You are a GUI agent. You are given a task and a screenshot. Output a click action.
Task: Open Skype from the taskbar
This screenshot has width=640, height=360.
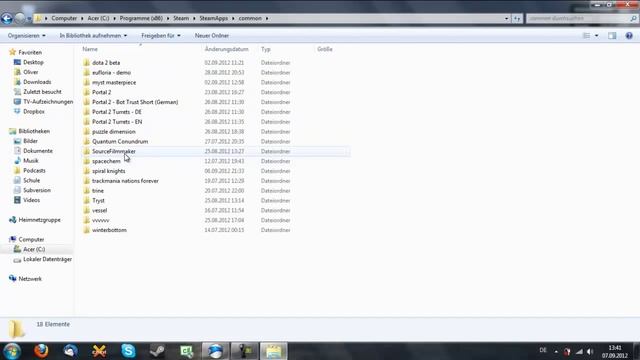(128, 351)
